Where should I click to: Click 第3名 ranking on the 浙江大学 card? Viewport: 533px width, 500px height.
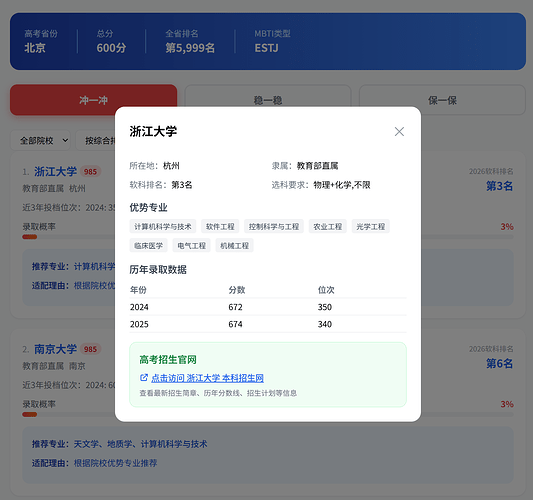pyautogui.click(x=499, y=186)
